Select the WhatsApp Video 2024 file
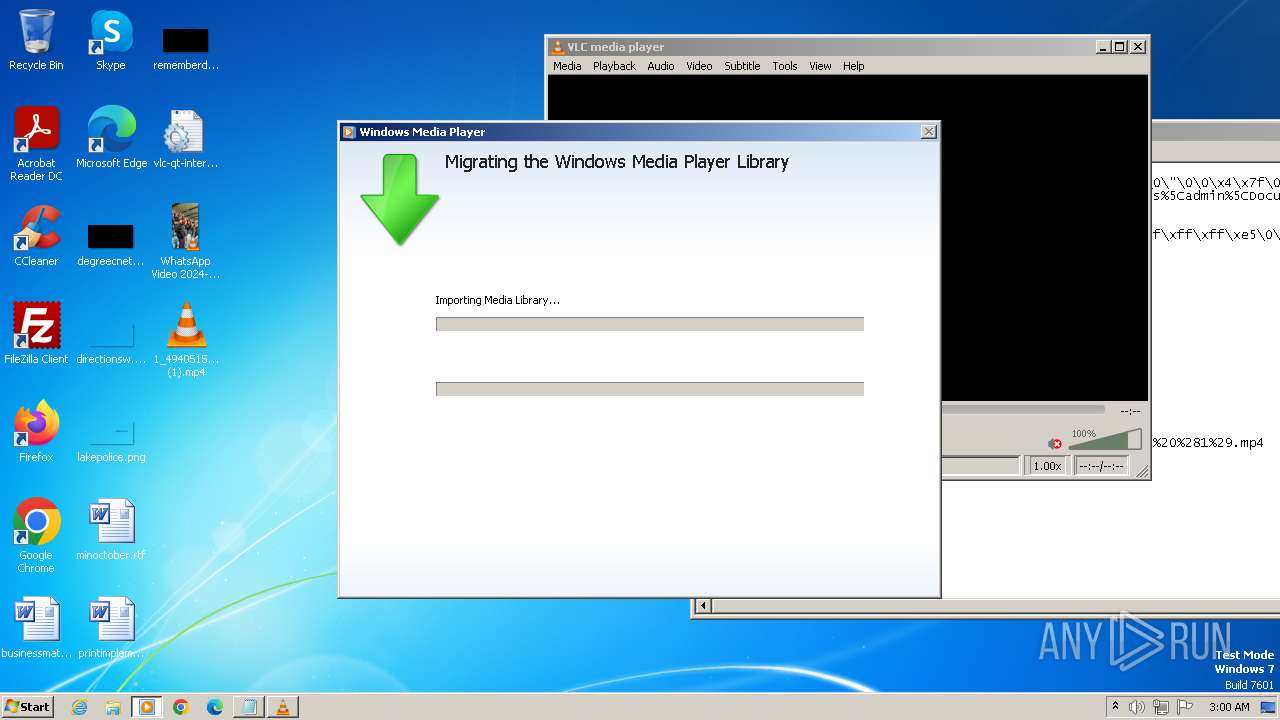The width and height of the screenshot is (1280, 720). [x=185, y=242]
